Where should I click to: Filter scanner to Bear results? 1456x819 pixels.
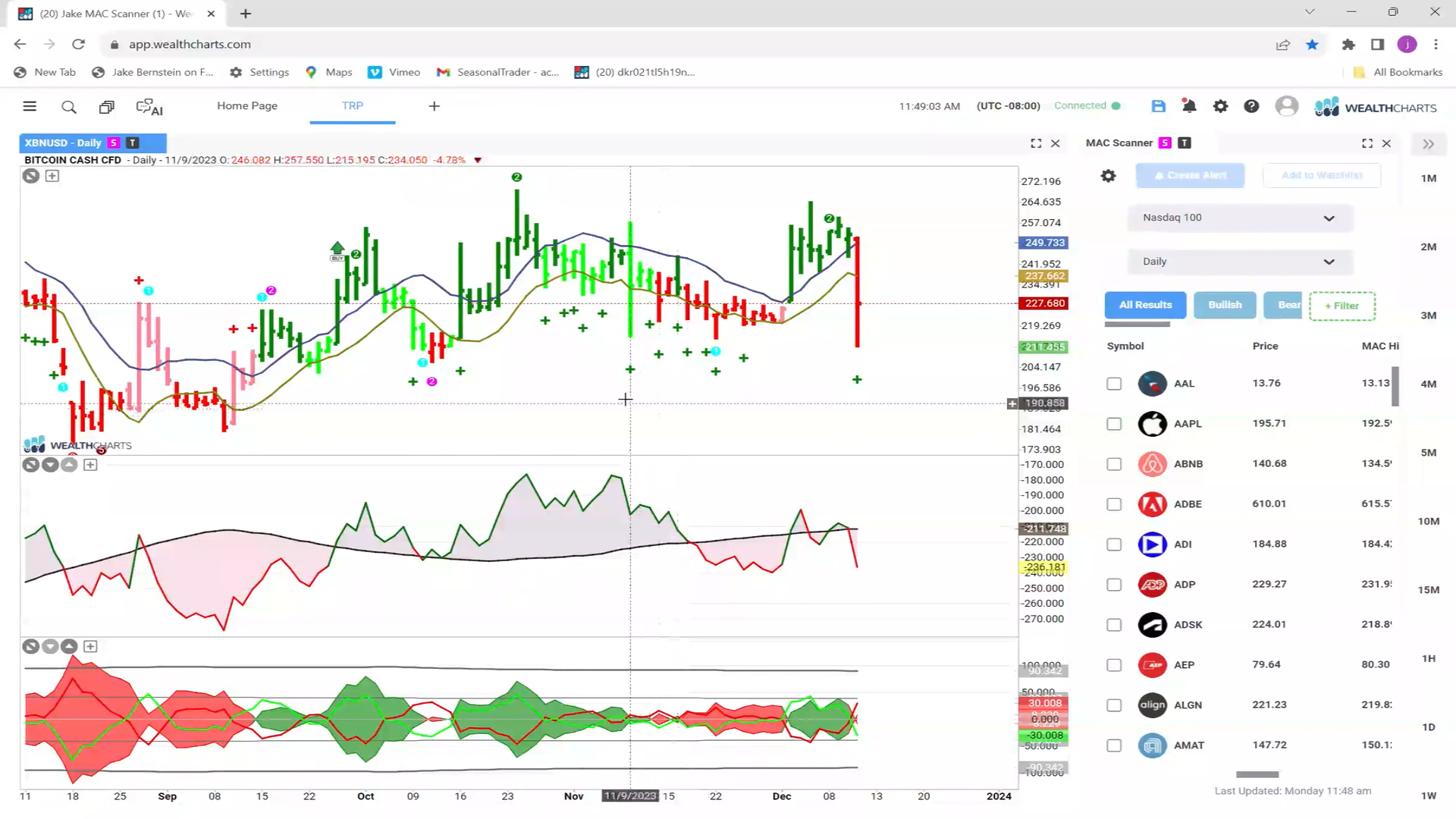pos(1283,305)
